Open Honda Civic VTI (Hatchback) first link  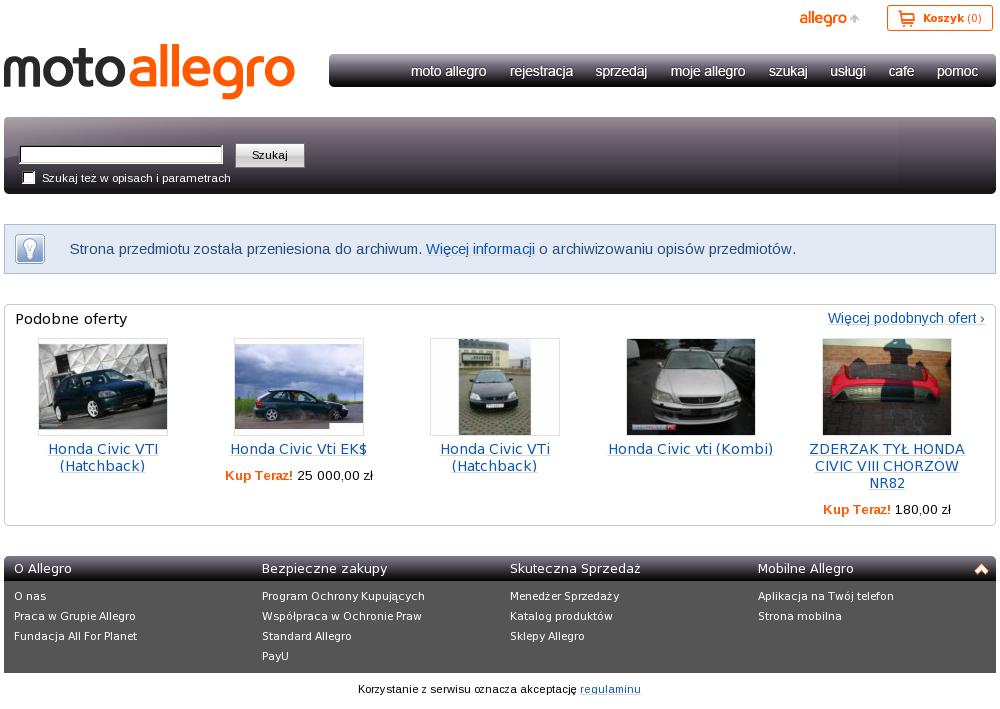pos(103,458)
